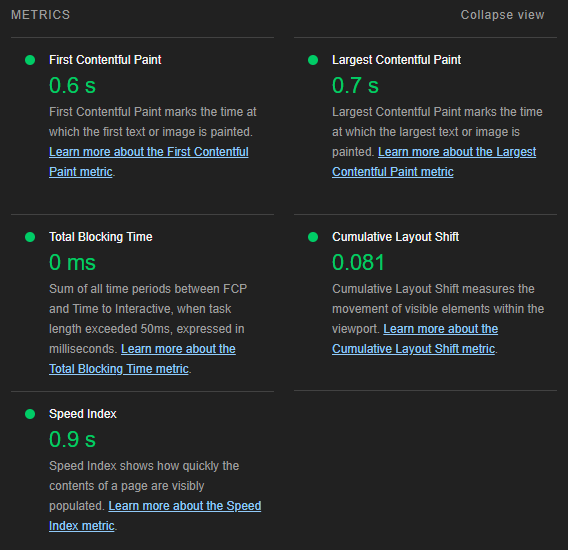This screenshot has width=568, height=550.
Task: Click the Speed Index title
Action: (x=83, y=414)
